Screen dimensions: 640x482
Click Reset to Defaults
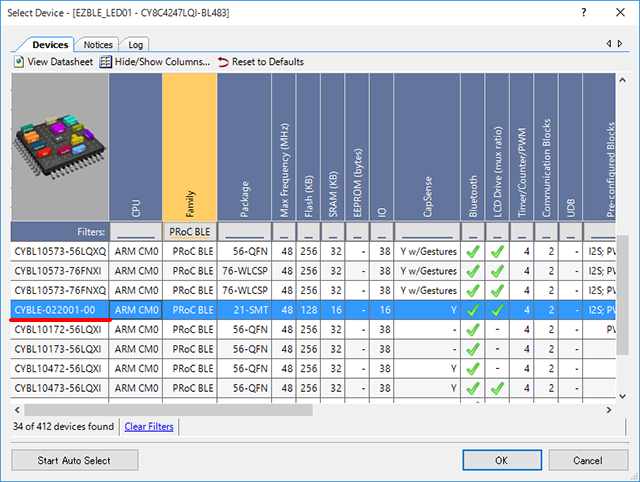pyautogui.click(x=261, y=62)
